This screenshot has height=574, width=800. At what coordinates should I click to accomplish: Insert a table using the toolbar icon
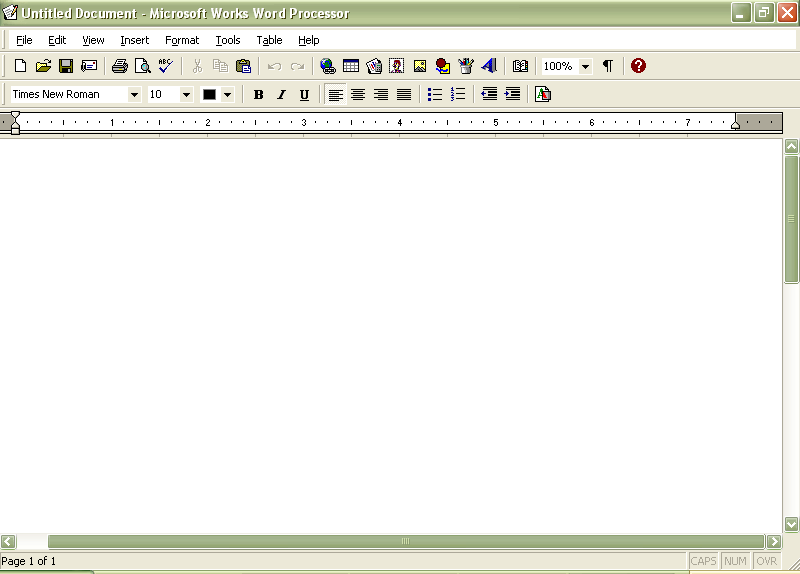click(x=351, y=66)
